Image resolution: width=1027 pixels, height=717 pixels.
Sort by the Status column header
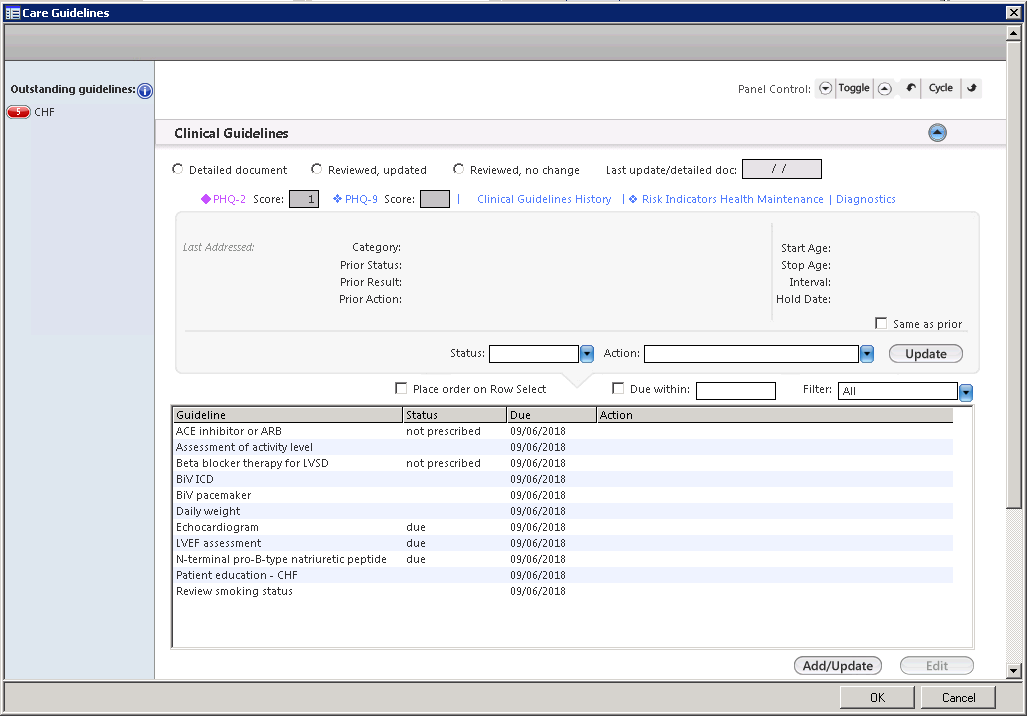[x=455, y=414]
